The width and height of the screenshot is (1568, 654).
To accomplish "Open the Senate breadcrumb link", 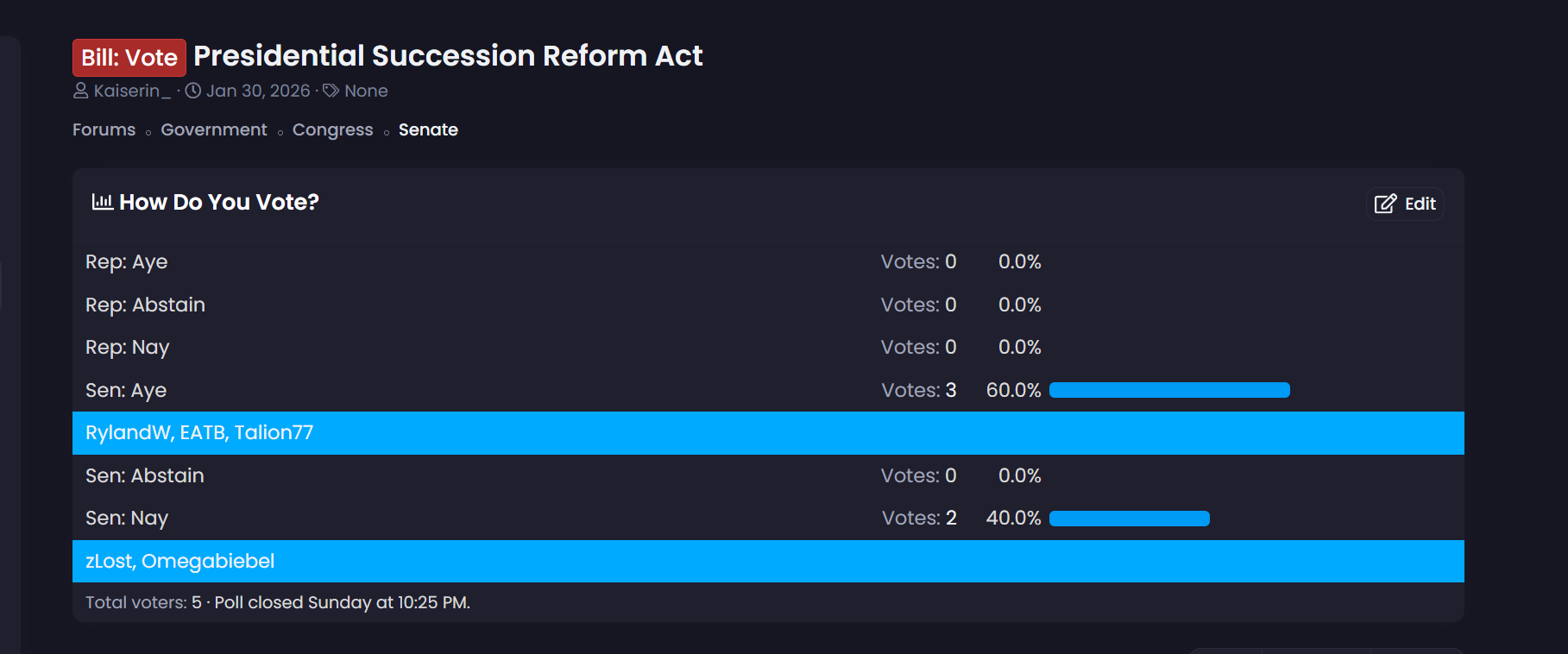I will coord(428,129).
